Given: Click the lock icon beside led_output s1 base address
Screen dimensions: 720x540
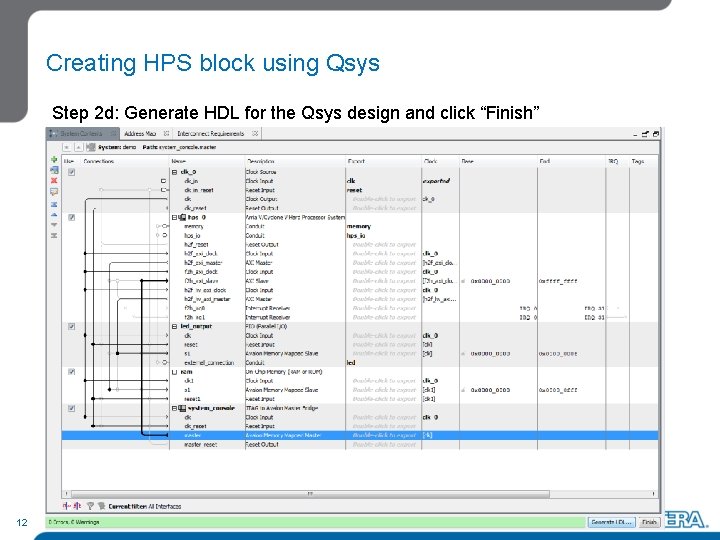Looking at the screenshot, I should click(x=463, y=354).
